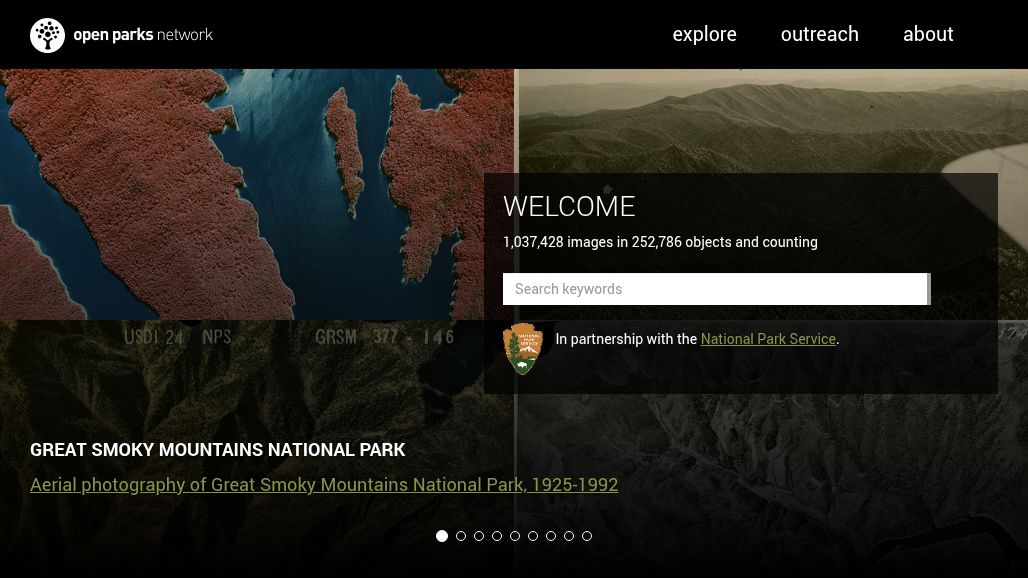This screenshot has width=1028, height=578.
Task: Select the seventh carousel indicator dot
Action: (x=551, y=536)
